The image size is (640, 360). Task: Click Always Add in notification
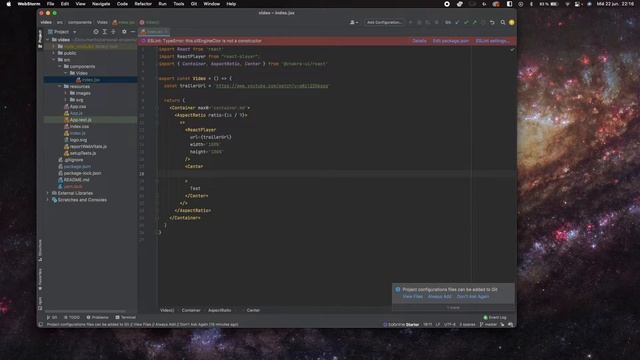click(440, 297)
